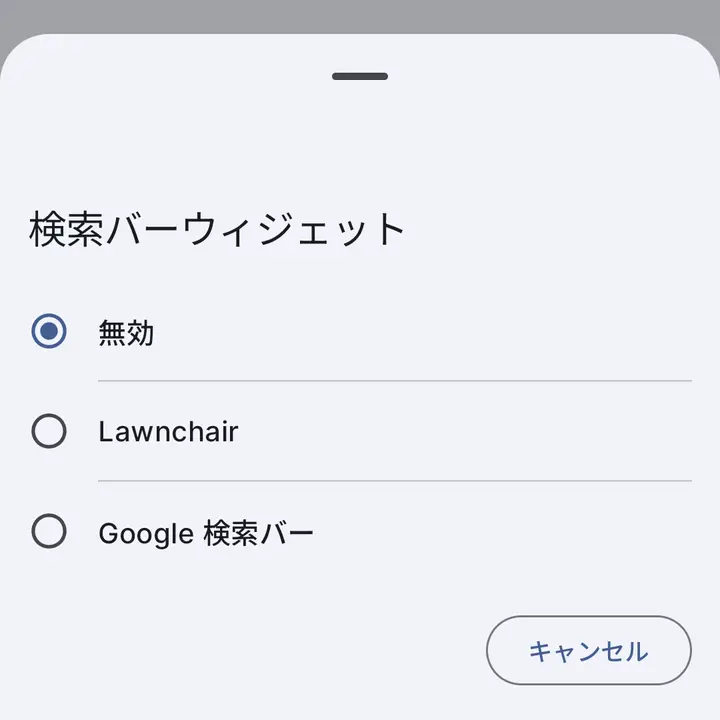Image resolution: width=720 pixels, height=720 pixels.
Task: Click the 検索バー text in the third option
Action: pyautogui.click(x=259, y=533)
